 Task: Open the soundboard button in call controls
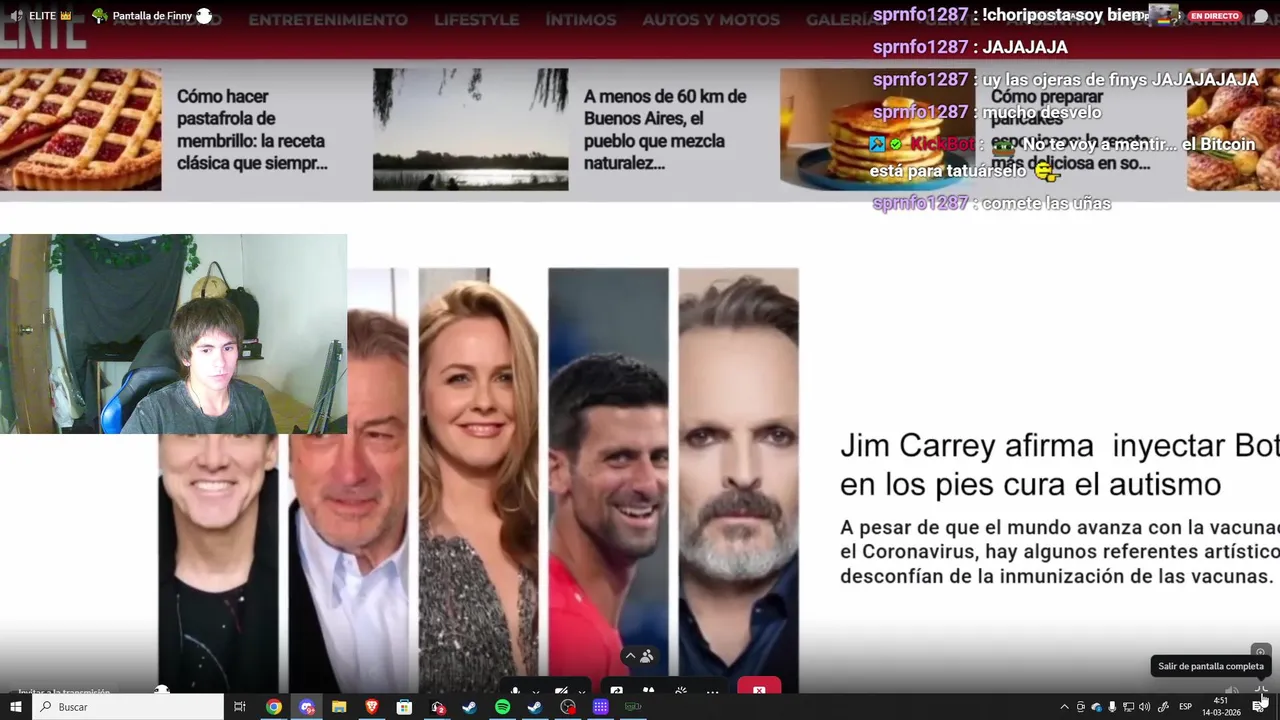[681, 689]
